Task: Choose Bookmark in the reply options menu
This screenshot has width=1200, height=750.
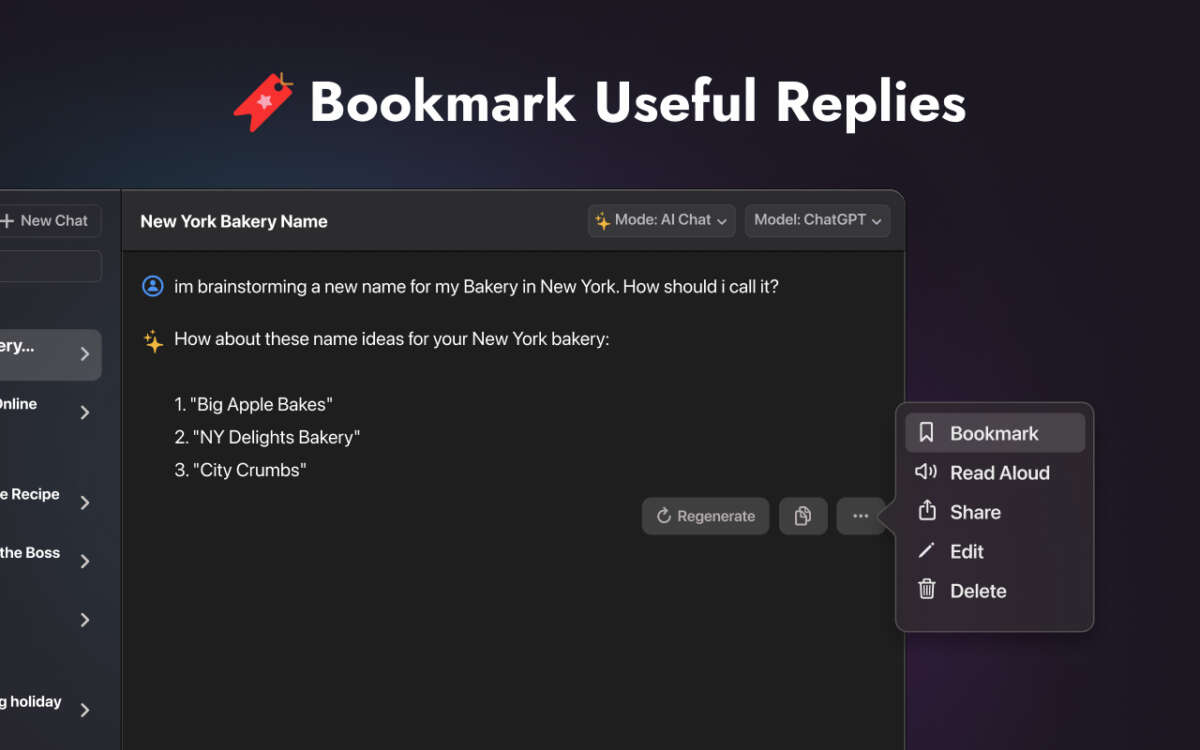Action: [994, 433]
